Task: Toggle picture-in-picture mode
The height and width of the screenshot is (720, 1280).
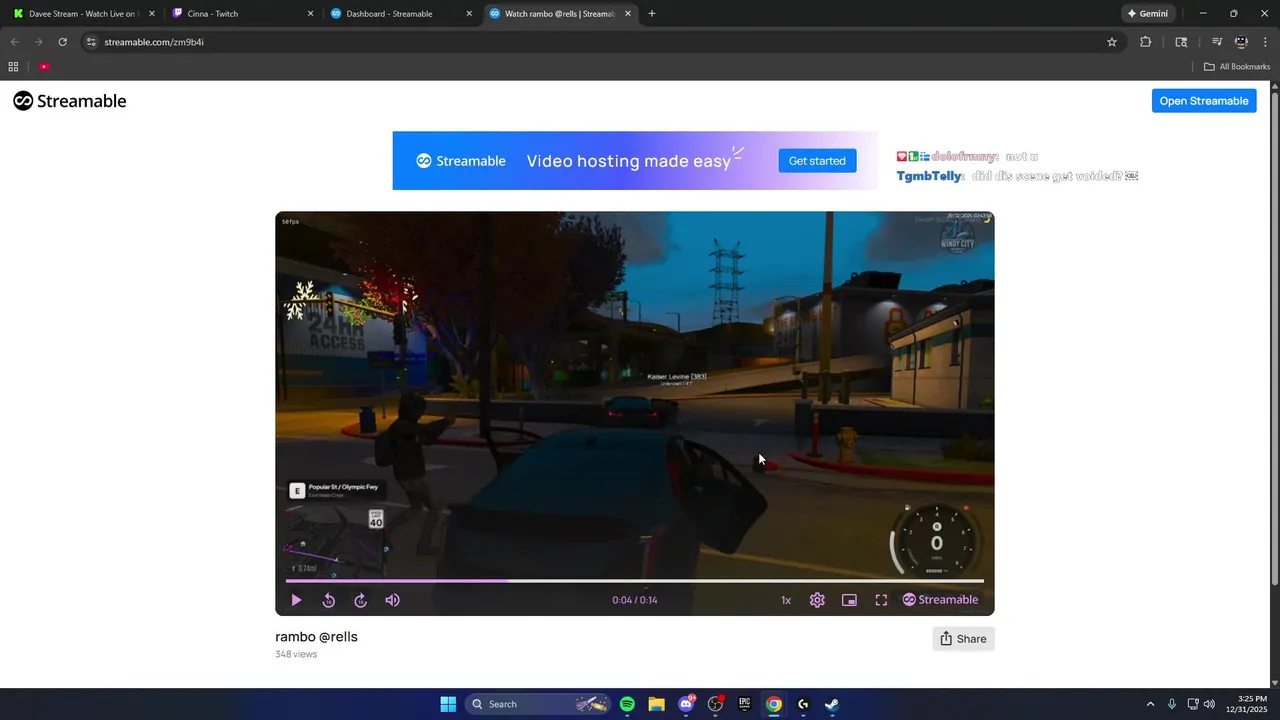Action: pyautogui.click(x=849, y=600)
